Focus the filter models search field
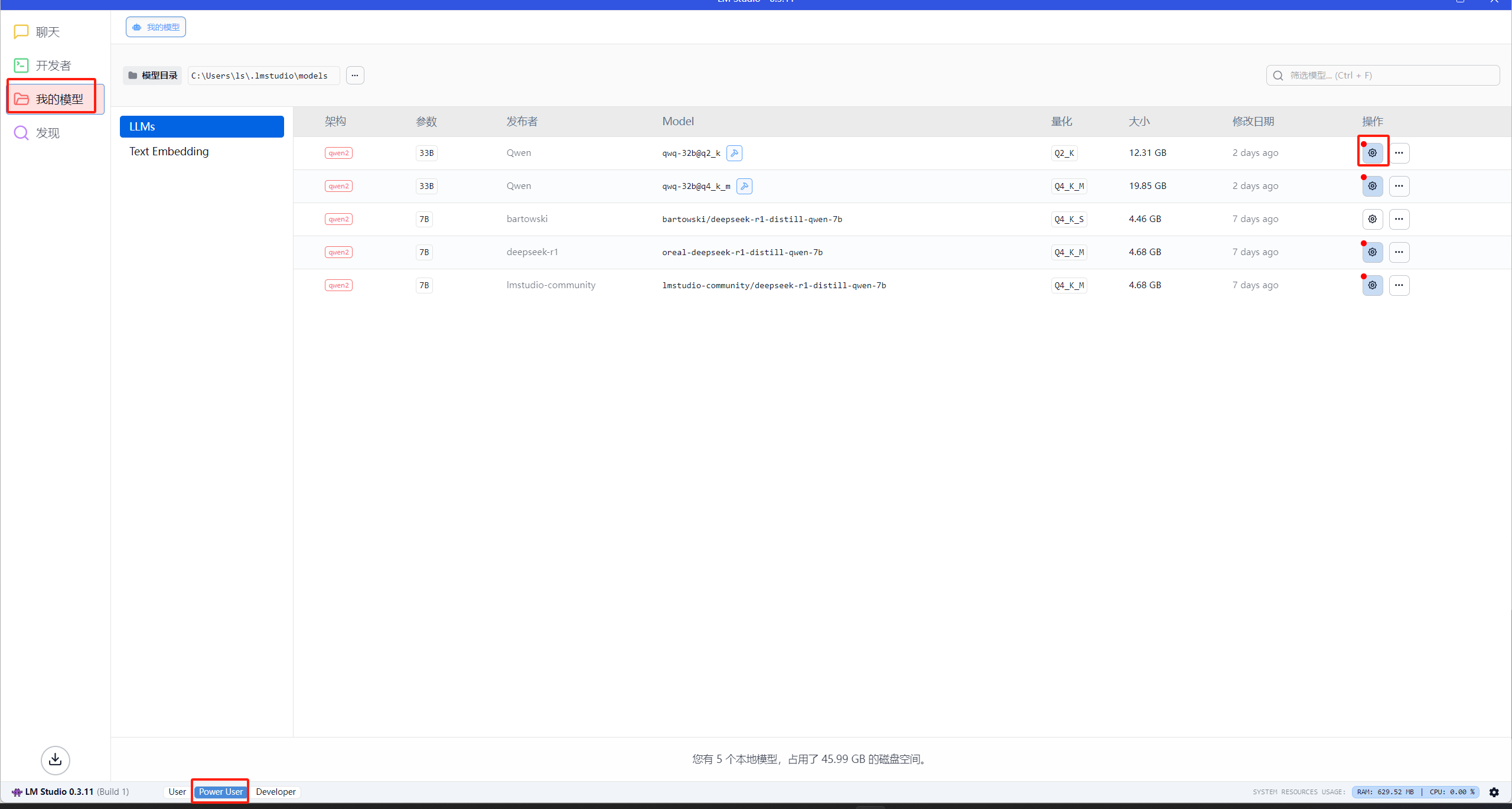This screenshot has height=809, width=1512. (x=1383, y=76)
